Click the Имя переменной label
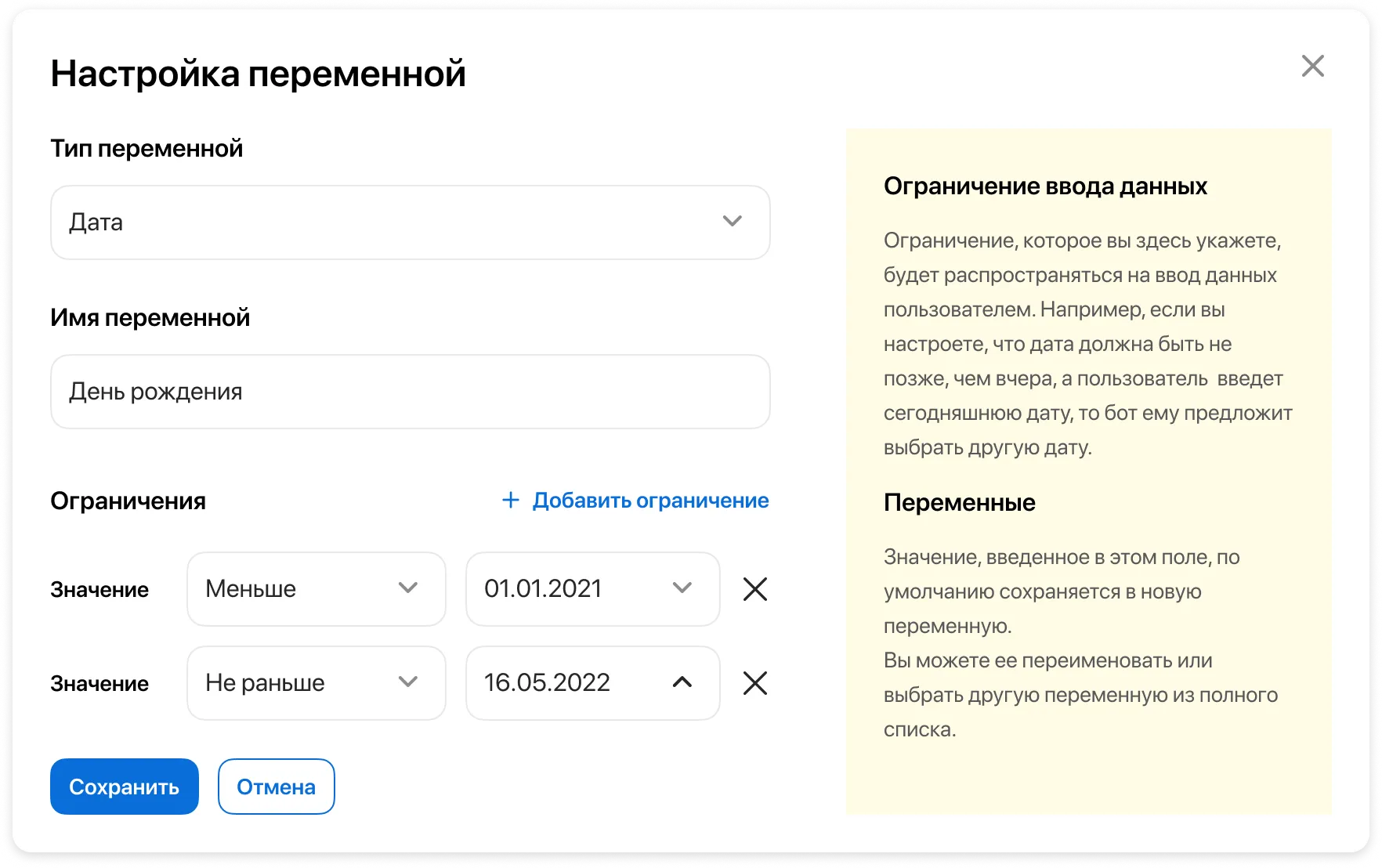The width and height of the screenshot is (1382, 868). click(150, 318)
